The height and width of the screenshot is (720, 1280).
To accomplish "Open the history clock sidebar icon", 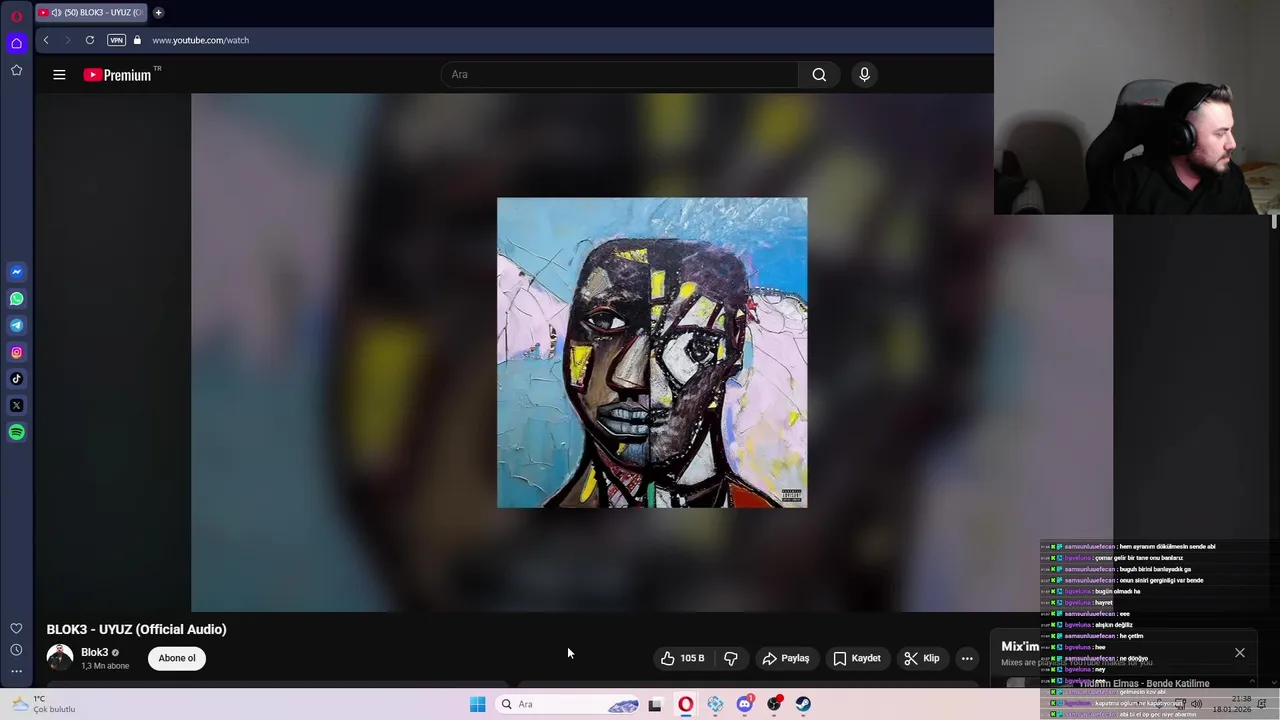I will click(x=16, y=650).
